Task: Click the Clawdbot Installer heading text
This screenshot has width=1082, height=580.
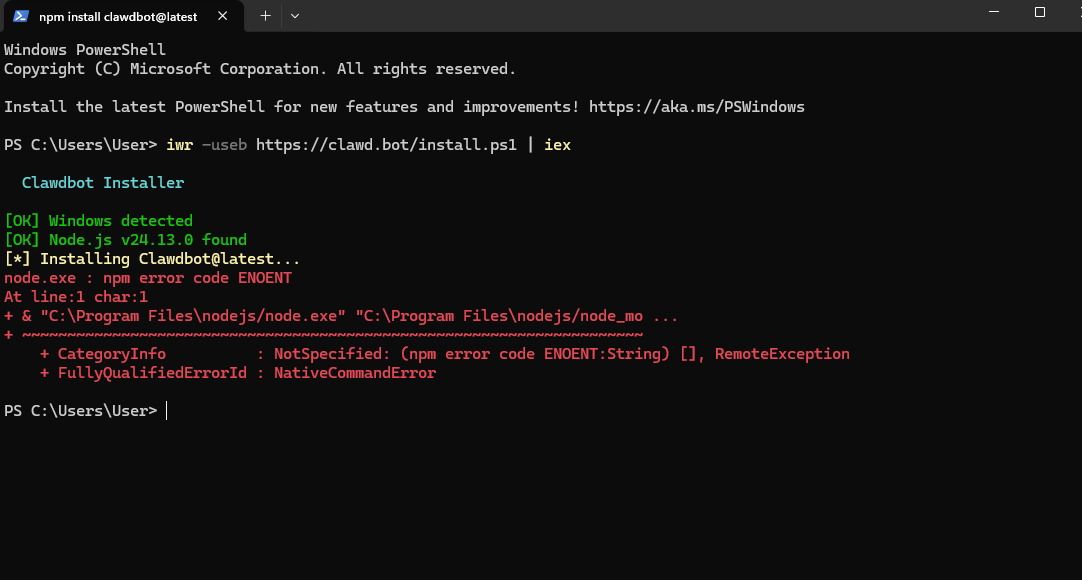Action: coord(103,183)
